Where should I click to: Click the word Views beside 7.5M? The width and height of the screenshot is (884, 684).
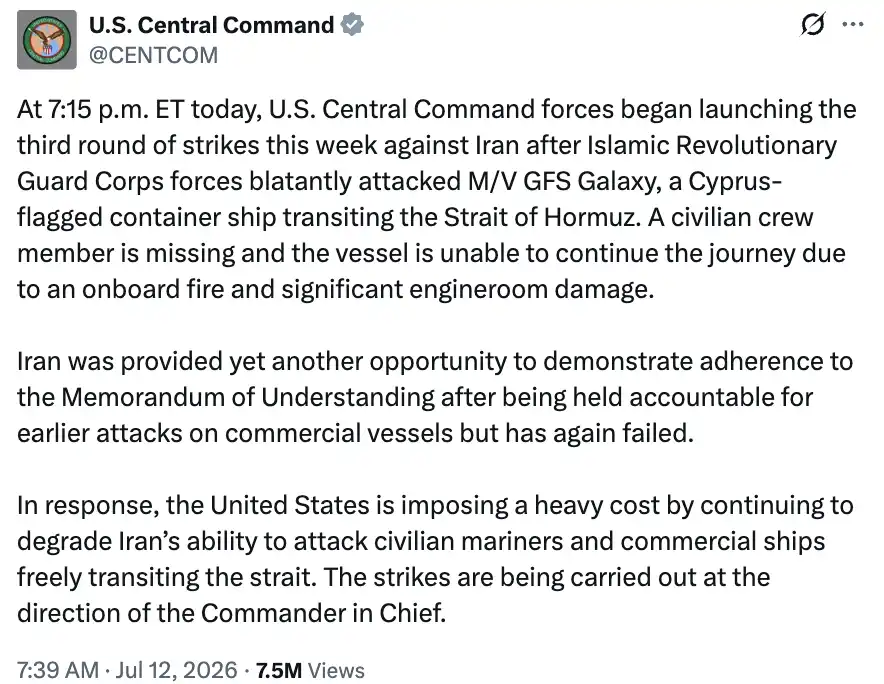tap(337, 670)
